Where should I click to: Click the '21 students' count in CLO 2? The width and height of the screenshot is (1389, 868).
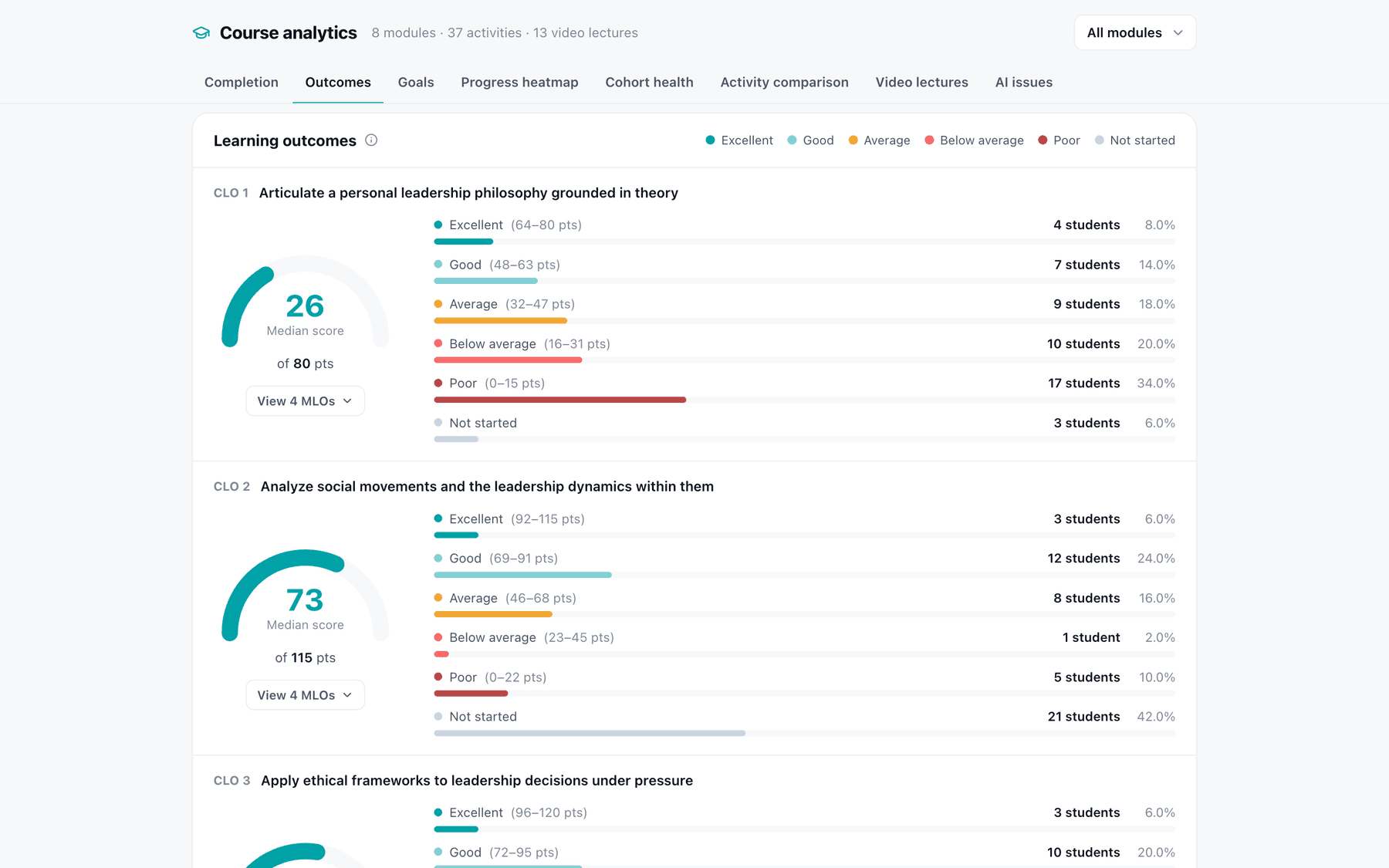[1083, 717]
